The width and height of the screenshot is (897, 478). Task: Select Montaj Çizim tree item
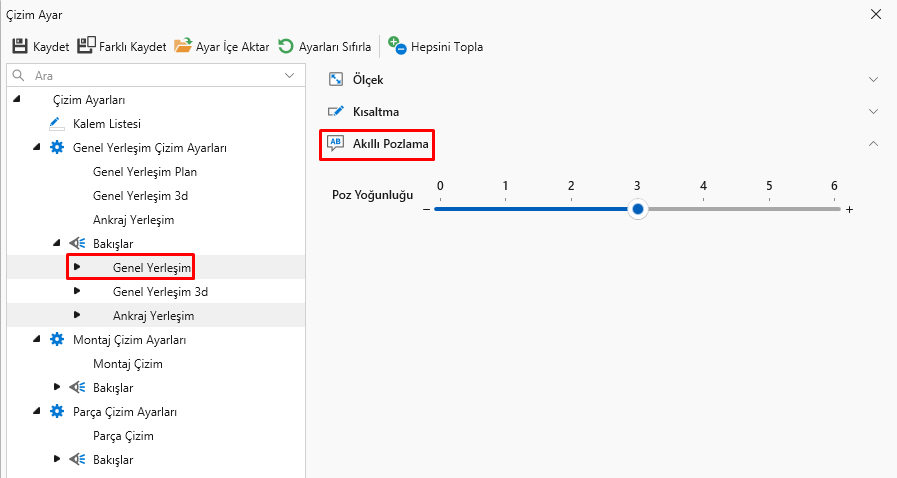click(x=127, y=364)
